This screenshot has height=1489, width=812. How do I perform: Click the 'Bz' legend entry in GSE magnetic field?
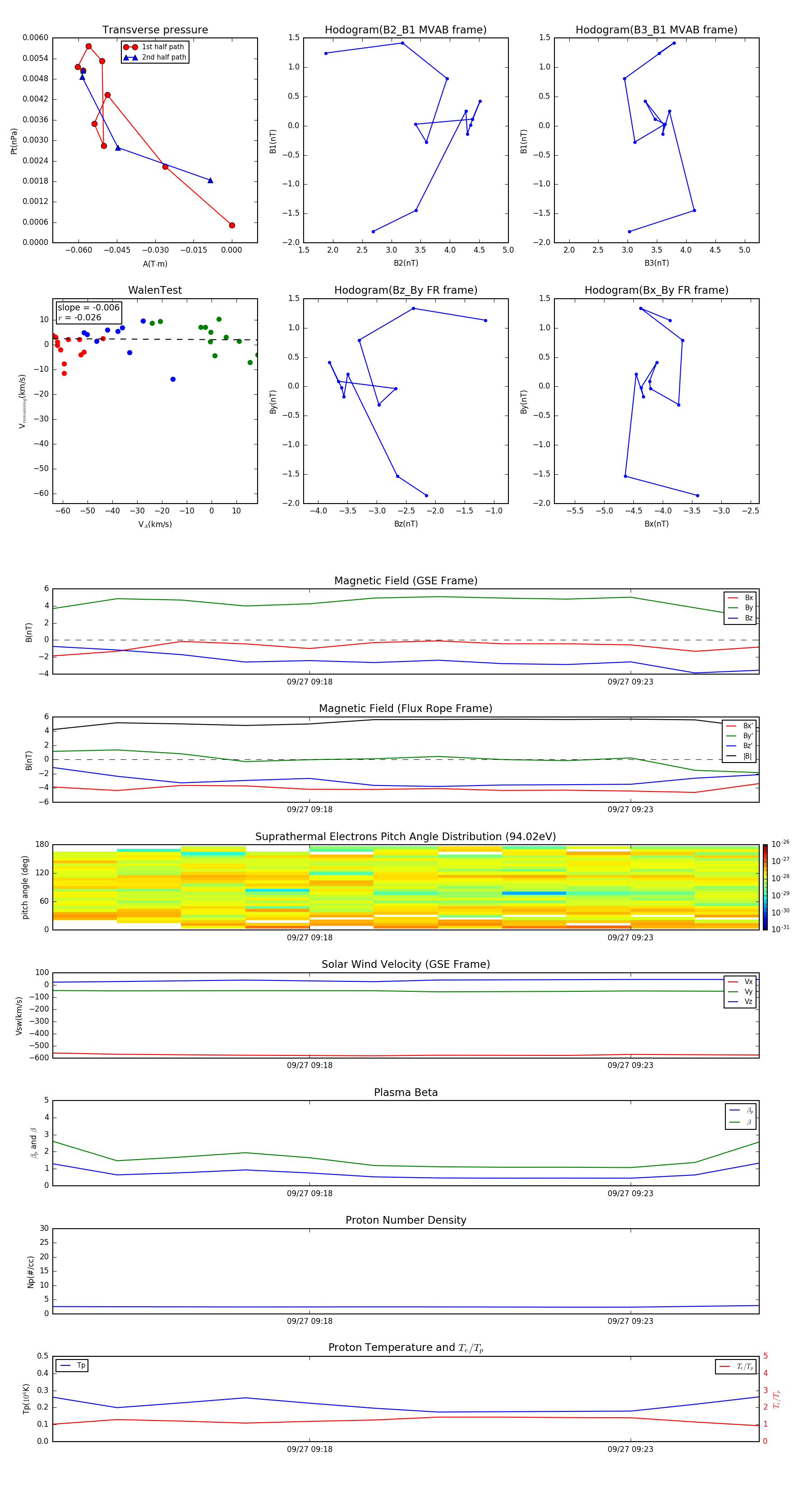tap(740, 618)
